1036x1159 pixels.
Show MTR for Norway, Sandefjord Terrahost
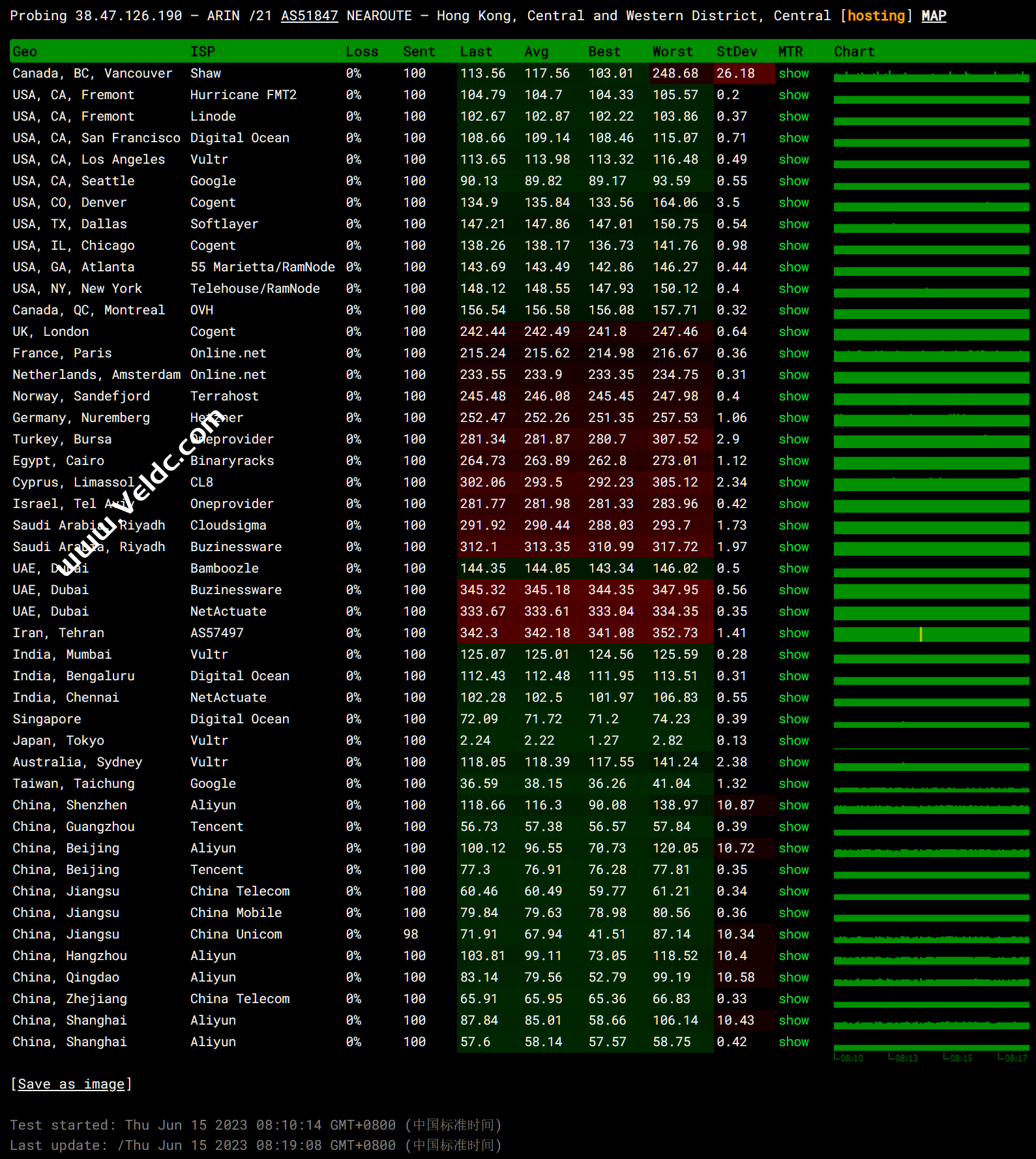(x=793, y=397)
